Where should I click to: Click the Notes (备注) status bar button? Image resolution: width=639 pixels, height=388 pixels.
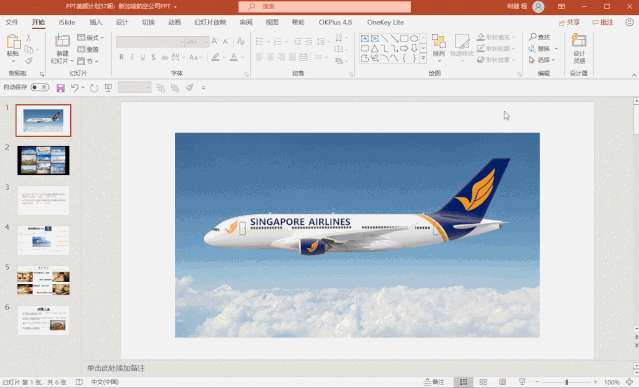[x=434, y=382]
